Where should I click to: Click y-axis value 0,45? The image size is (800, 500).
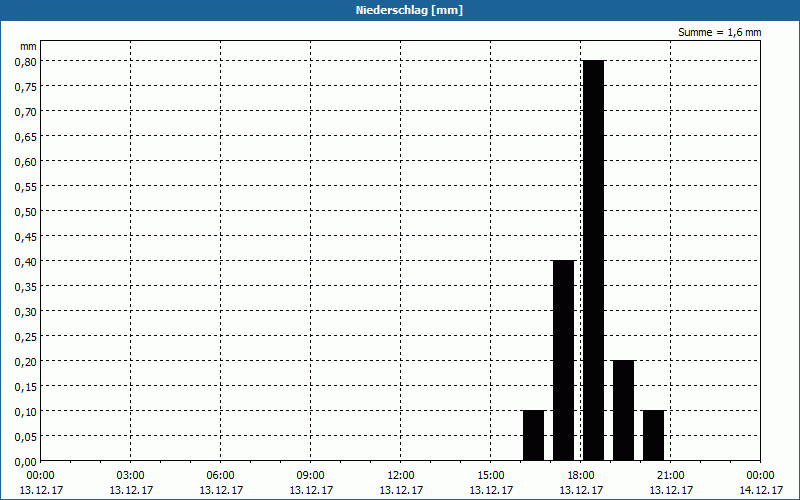click(x=26, y=237)
